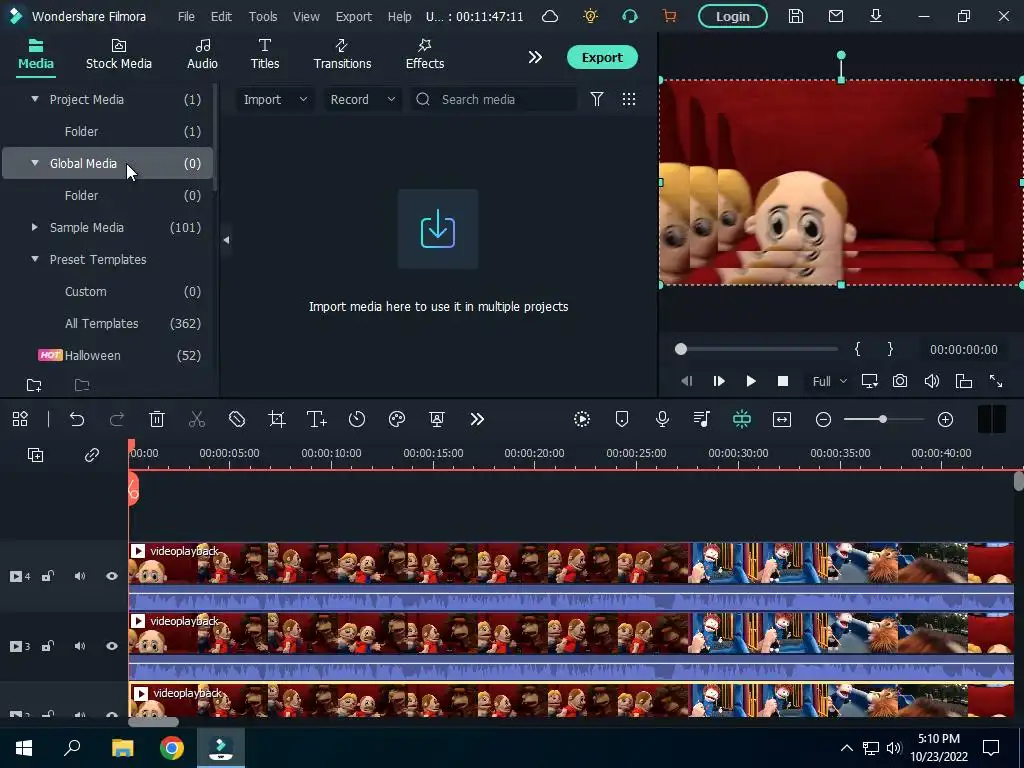Screen dimensions: 1024x768
Task: Undo the last action in the timeline toolbar
Action: coord(77,419)
